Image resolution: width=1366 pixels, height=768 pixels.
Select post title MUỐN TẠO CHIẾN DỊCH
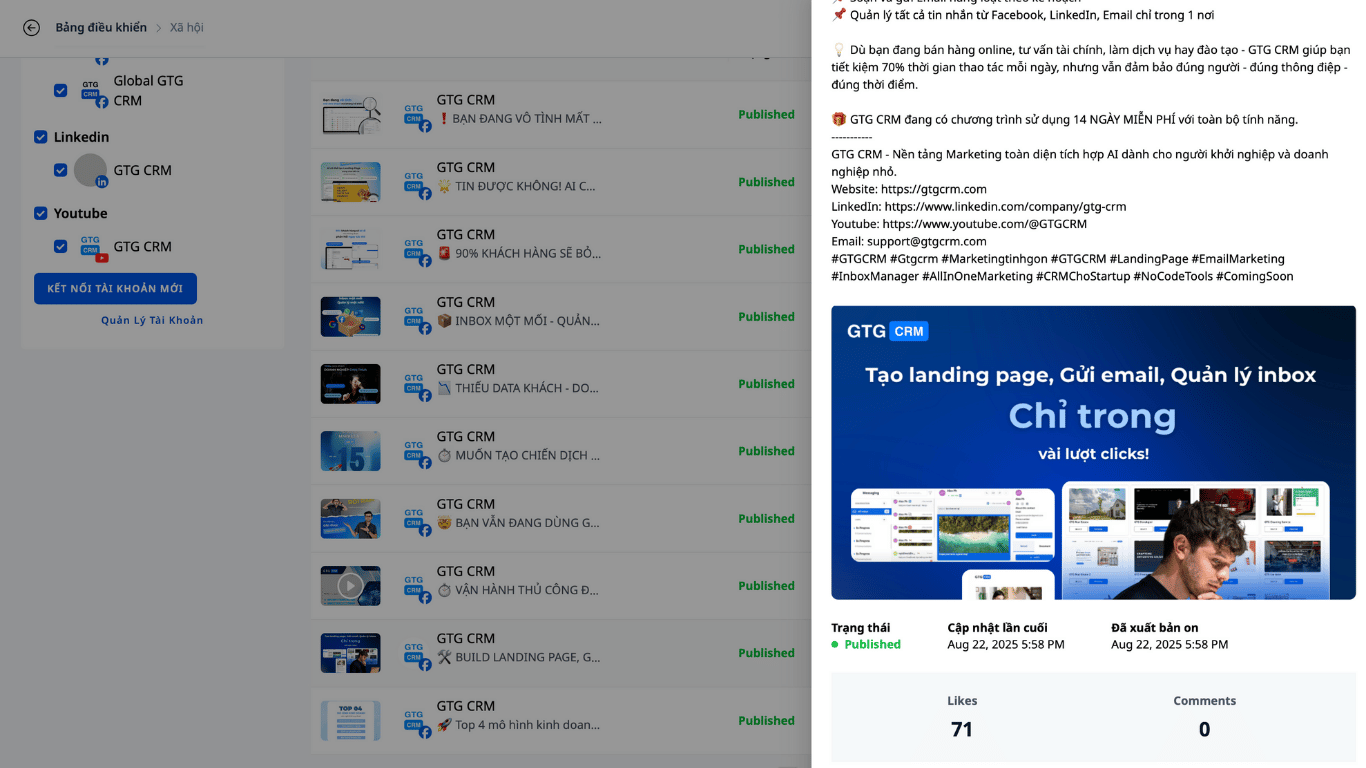click(x=518, y=455)
